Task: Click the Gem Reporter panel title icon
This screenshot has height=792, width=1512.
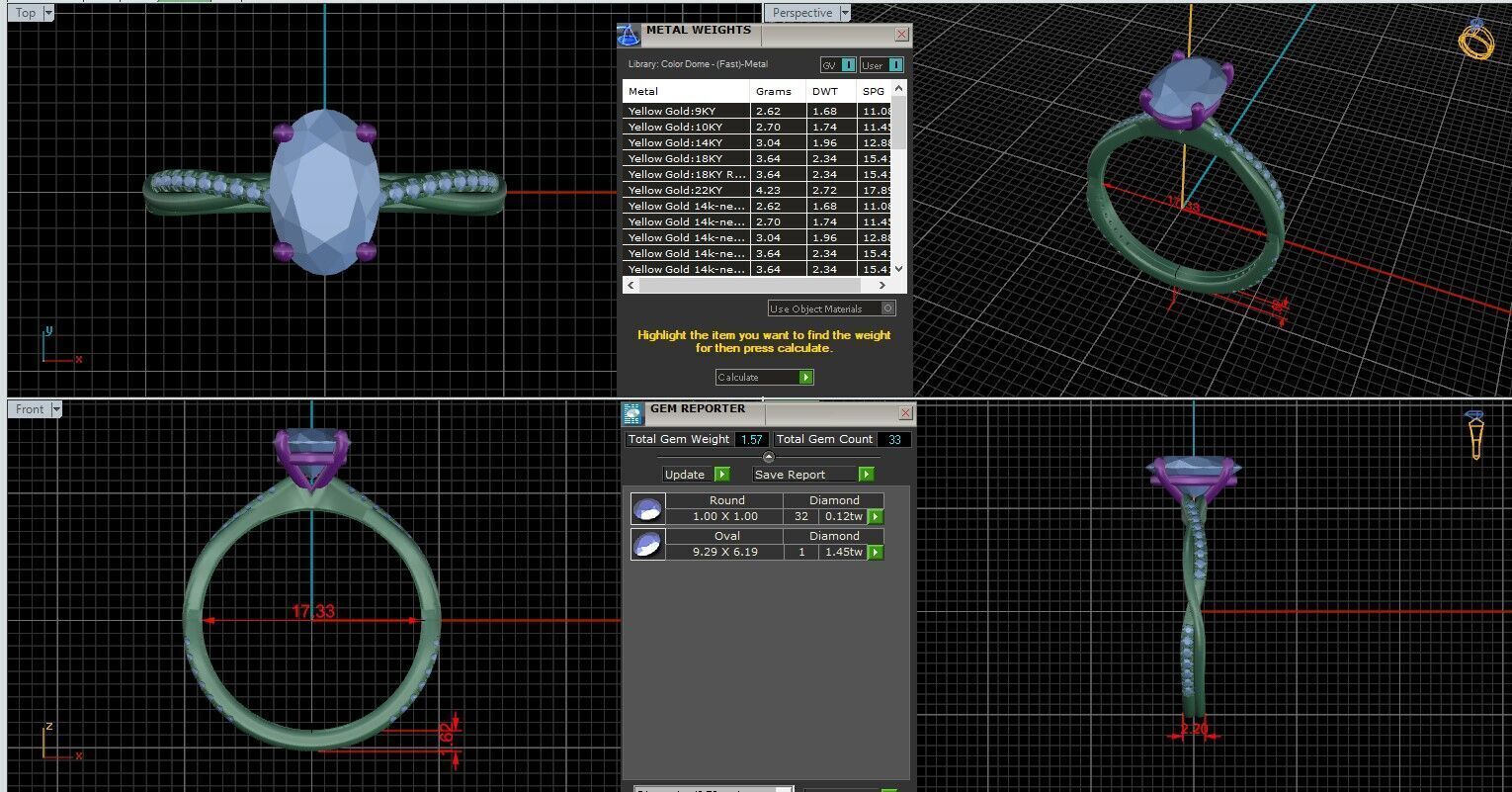Action: 632,413
